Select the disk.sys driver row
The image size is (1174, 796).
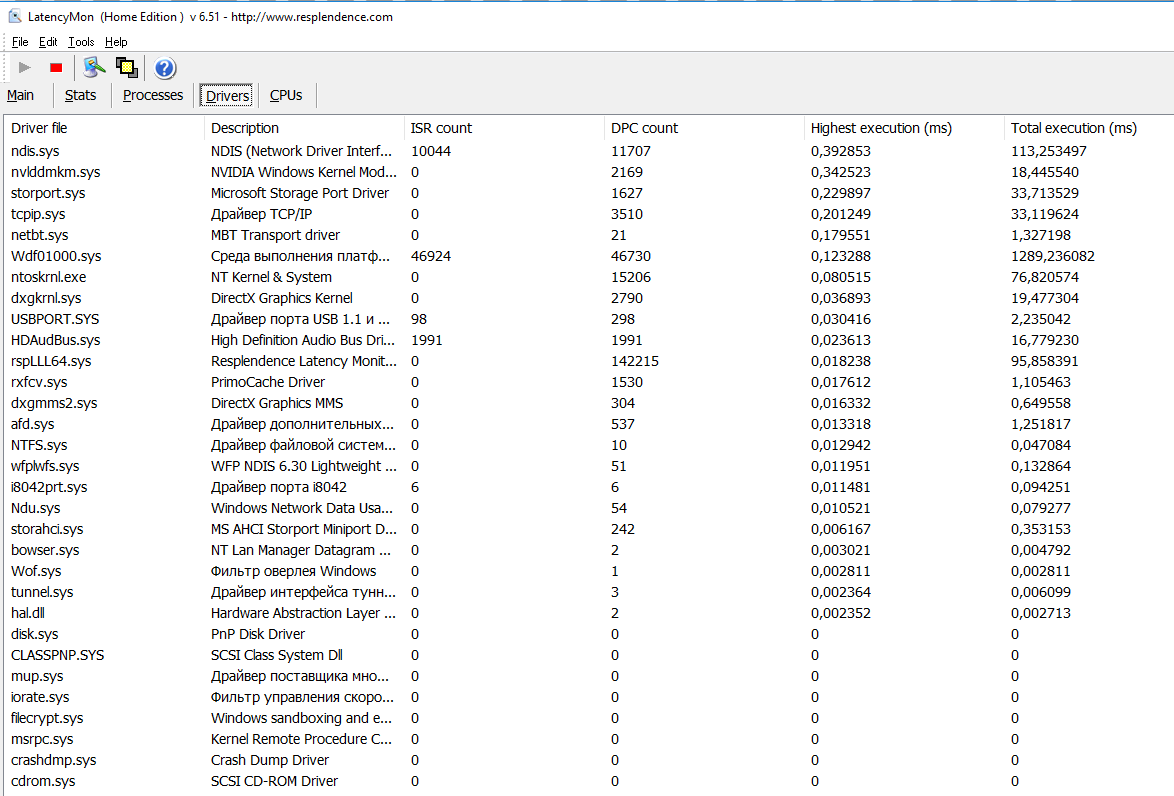pos(588,634)
